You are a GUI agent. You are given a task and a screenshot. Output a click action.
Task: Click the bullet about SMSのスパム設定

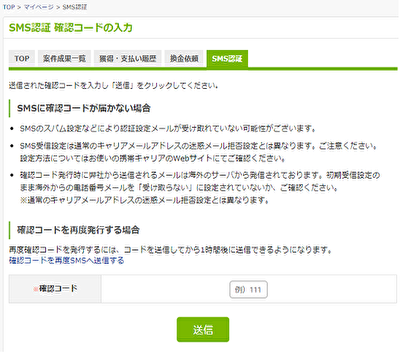[x=167, y=128]
